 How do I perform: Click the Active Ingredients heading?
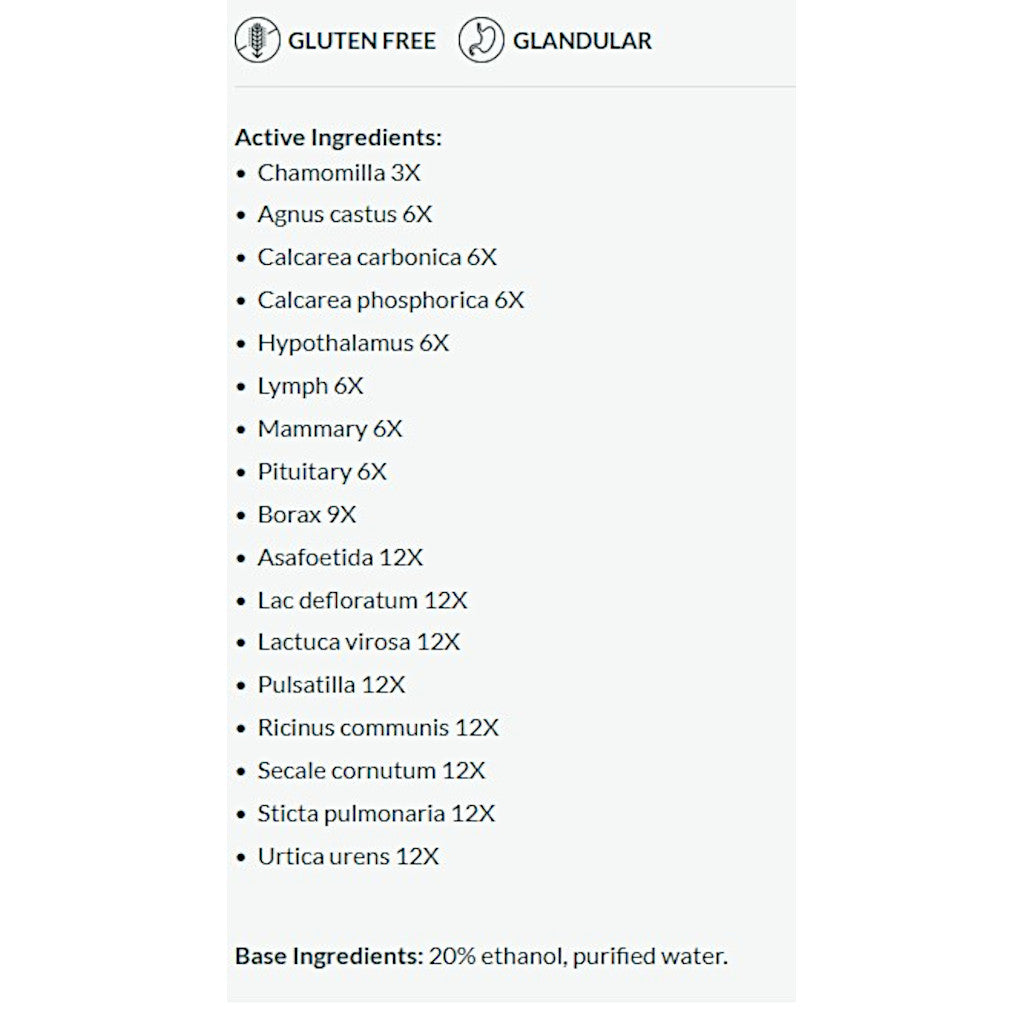point(338,138)
